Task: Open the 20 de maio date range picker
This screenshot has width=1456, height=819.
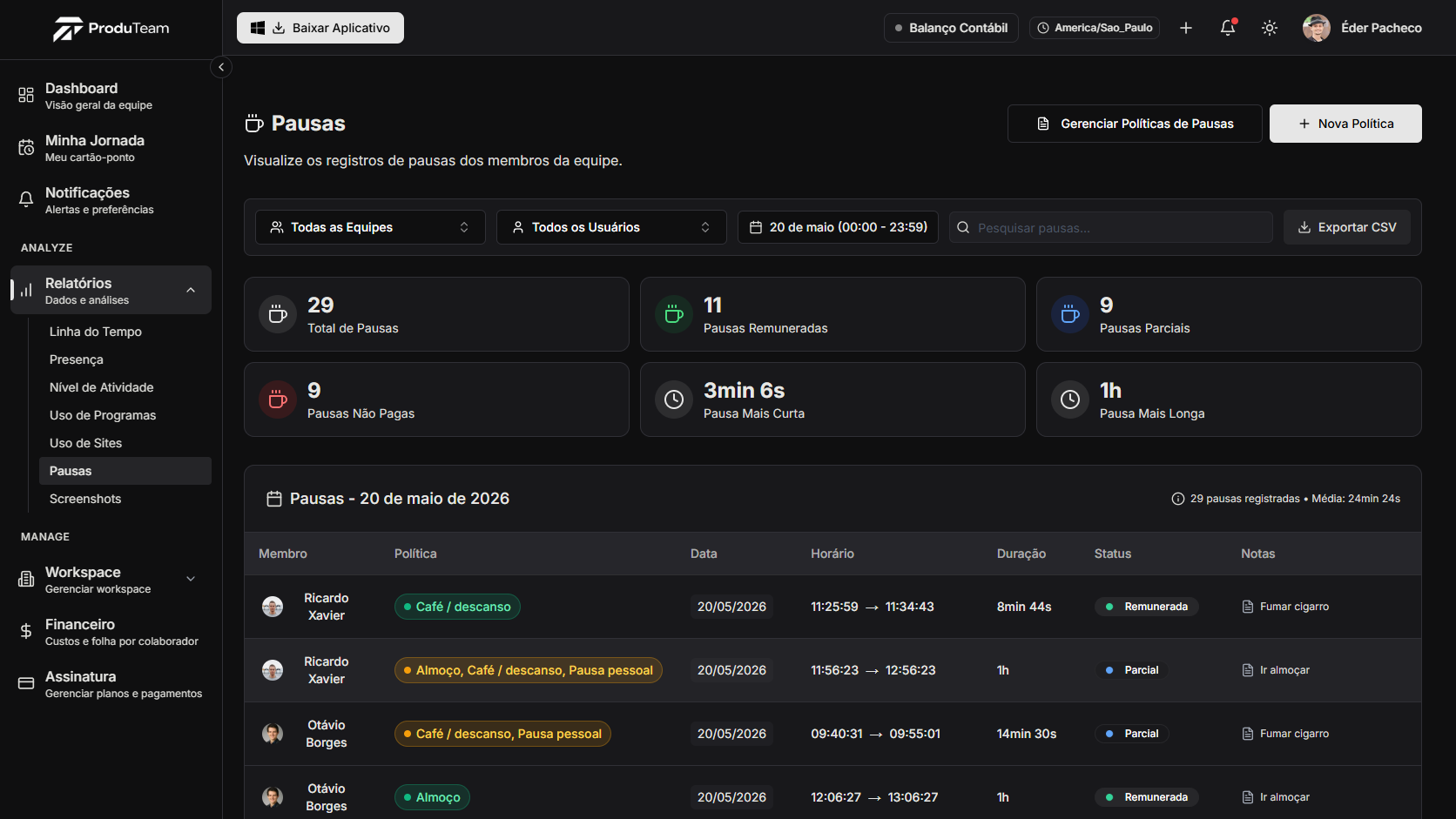Action: click(x=838, y=227)
